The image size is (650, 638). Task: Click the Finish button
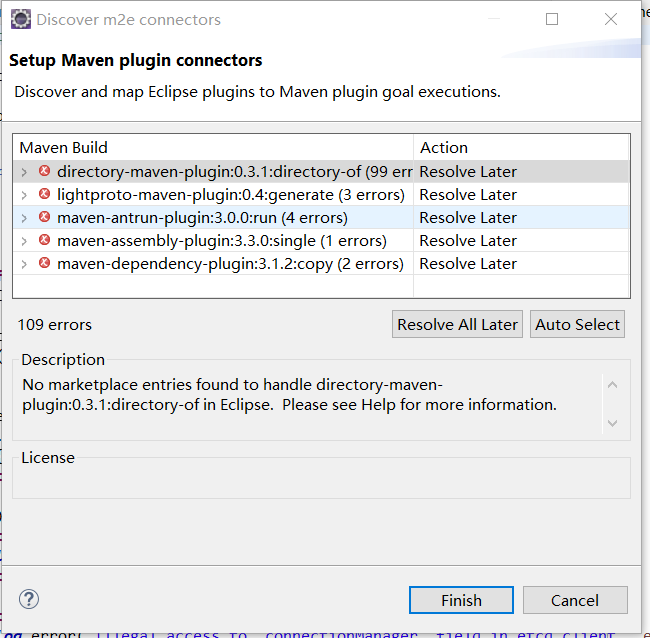(461, 600)
